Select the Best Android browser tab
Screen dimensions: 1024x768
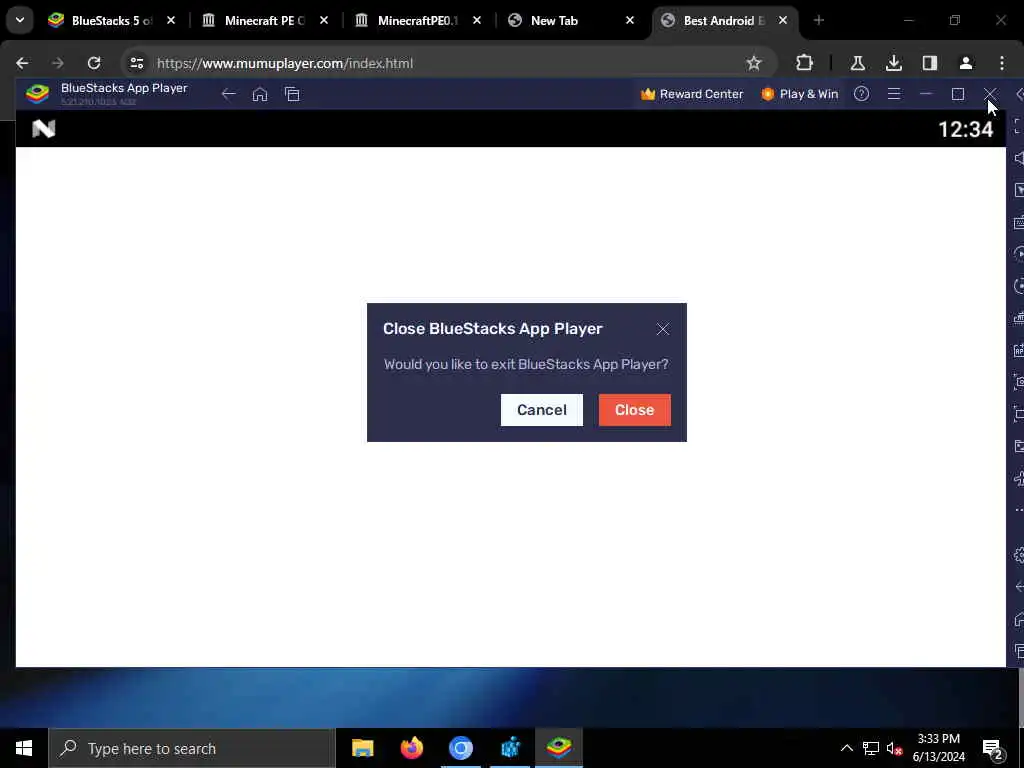tap(715, 20)
